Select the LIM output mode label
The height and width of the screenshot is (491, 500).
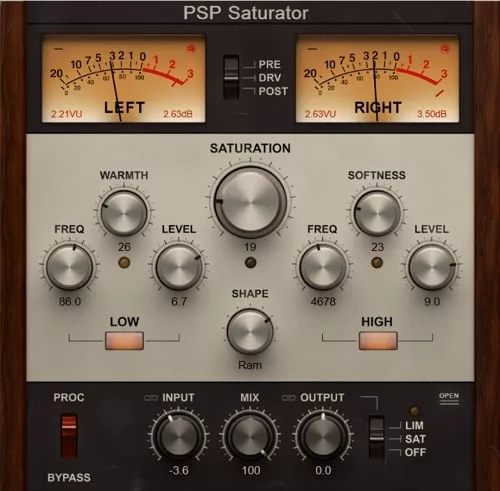414,425
